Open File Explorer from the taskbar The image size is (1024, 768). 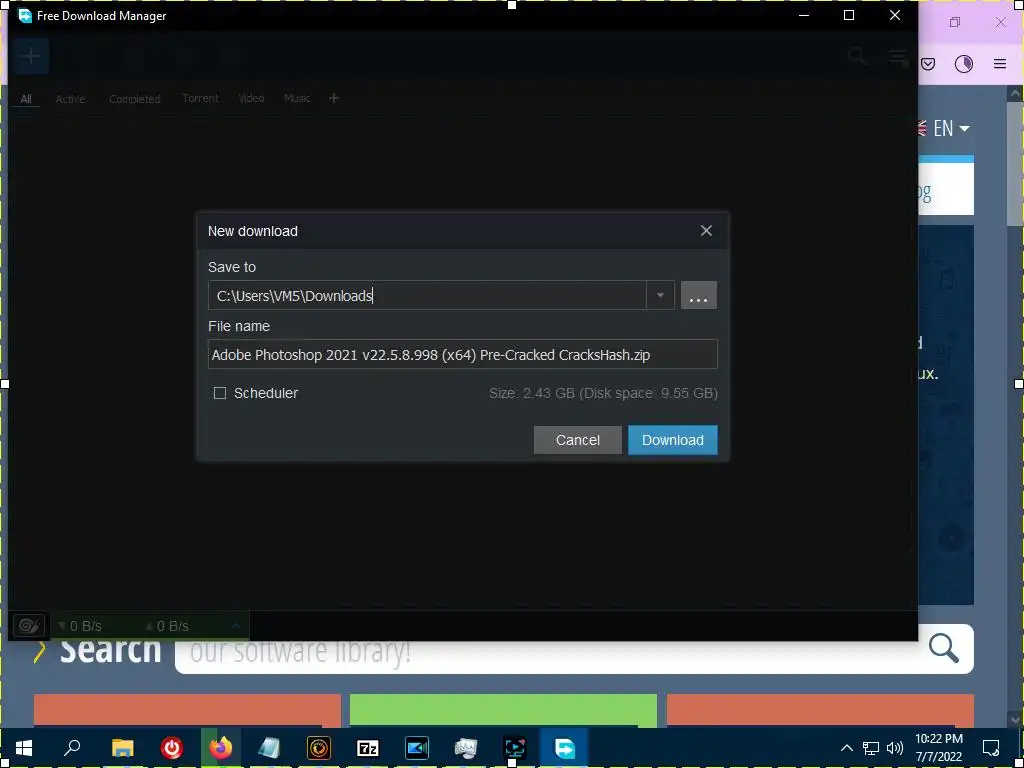pos(122,748)
